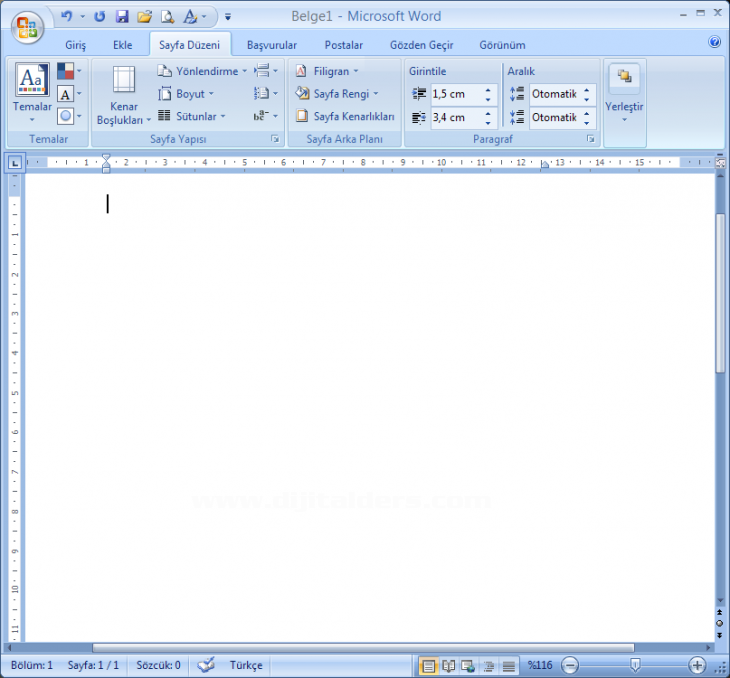Customize the Quick Access Toolbar

pyautogui.click(x=228, y=17)
